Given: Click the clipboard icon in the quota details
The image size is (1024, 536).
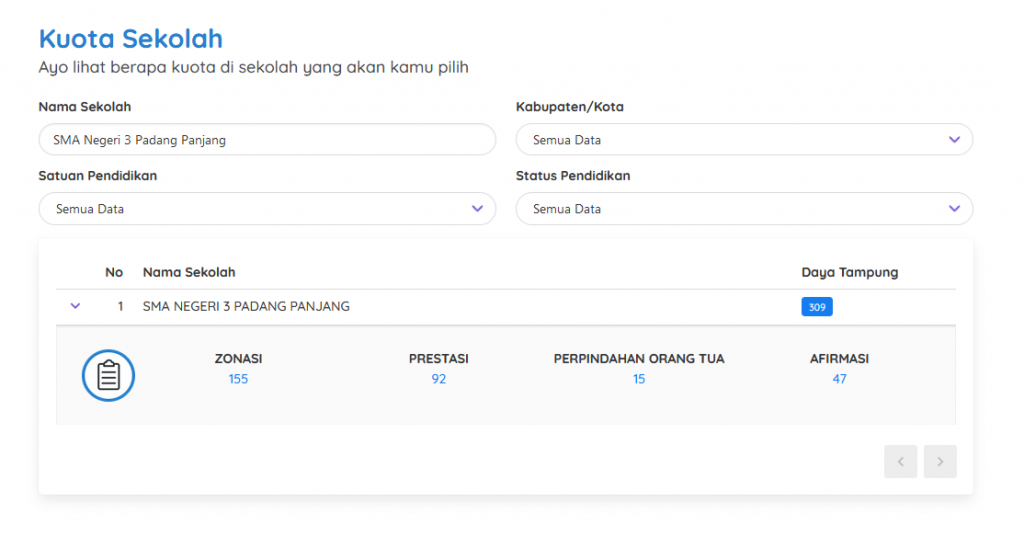Looking at the screenshot, I should [108, 375].
